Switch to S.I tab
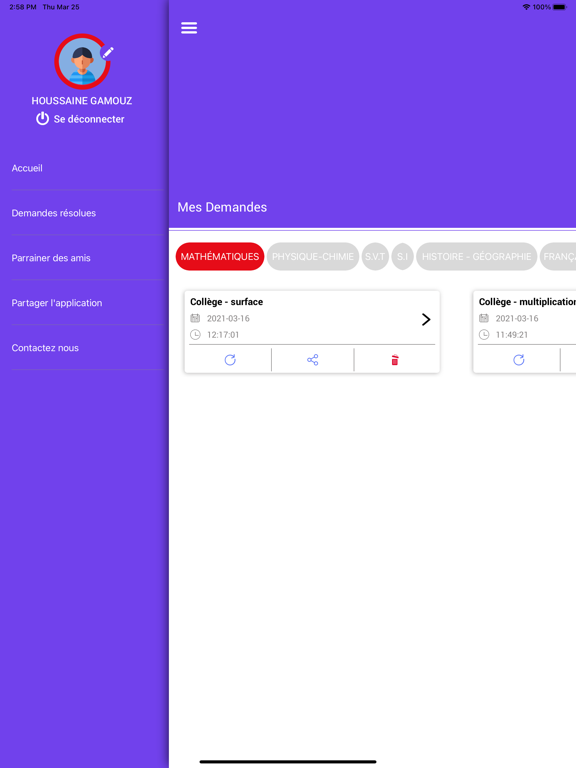 tap(403, 256)
